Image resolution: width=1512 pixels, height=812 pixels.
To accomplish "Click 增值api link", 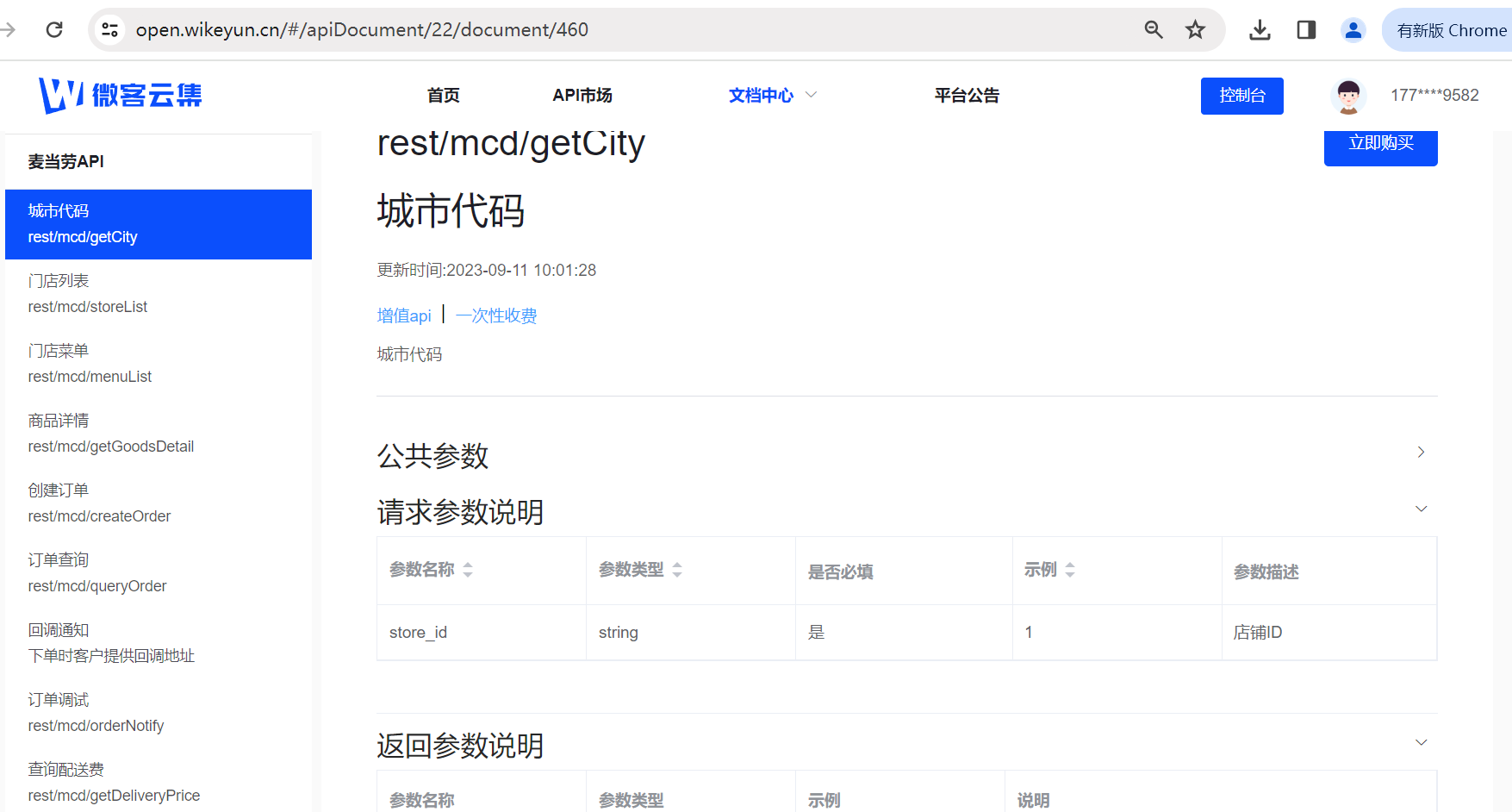I will [404, 315].
